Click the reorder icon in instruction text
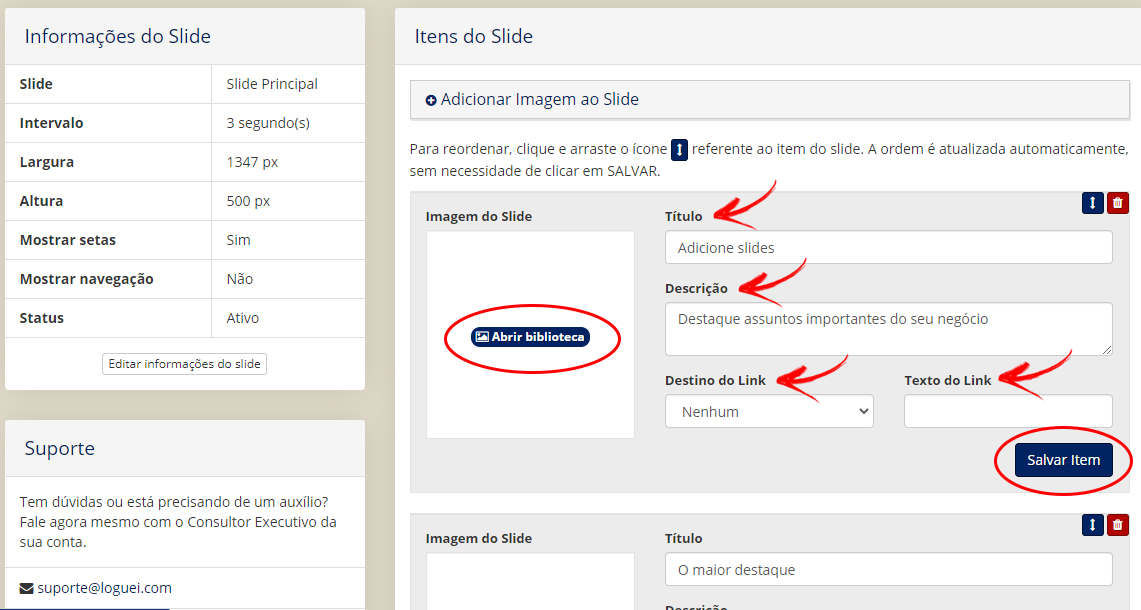This screenshot has width=1141, height=610. [x=679, y=149]
